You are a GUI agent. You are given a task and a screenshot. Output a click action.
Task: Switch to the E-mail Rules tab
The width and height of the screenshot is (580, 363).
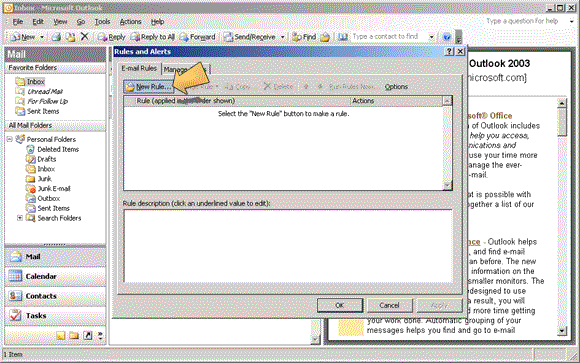coord(139,68)
